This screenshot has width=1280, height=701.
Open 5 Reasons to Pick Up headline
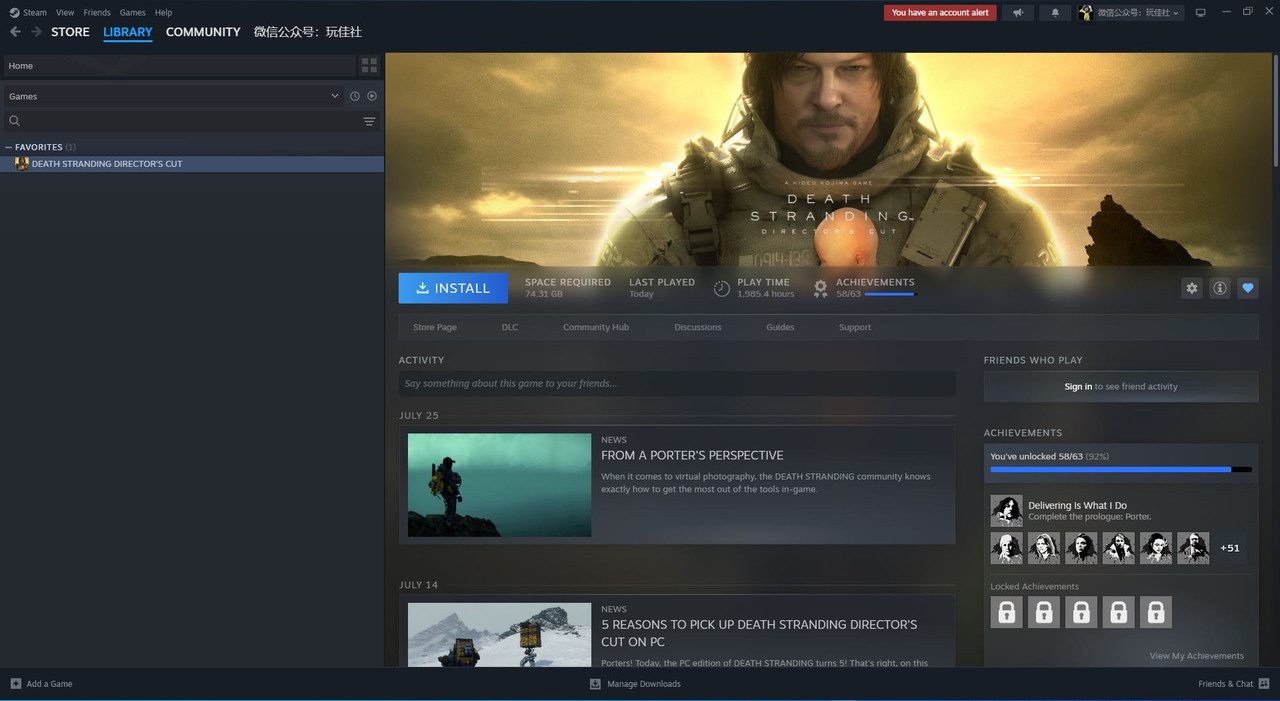[759, 633]
